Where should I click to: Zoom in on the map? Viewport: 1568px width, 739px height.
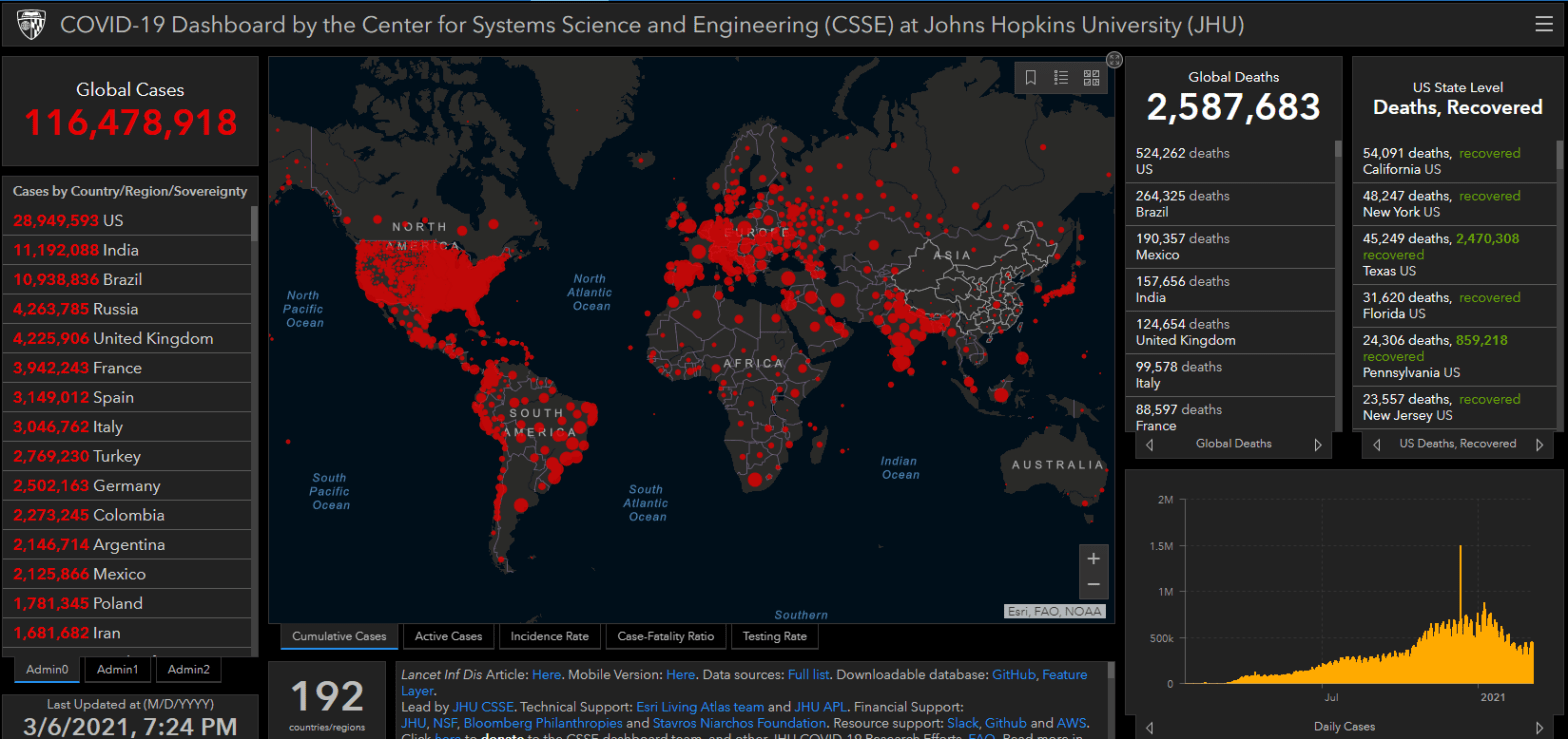[x=1093, y=558]
